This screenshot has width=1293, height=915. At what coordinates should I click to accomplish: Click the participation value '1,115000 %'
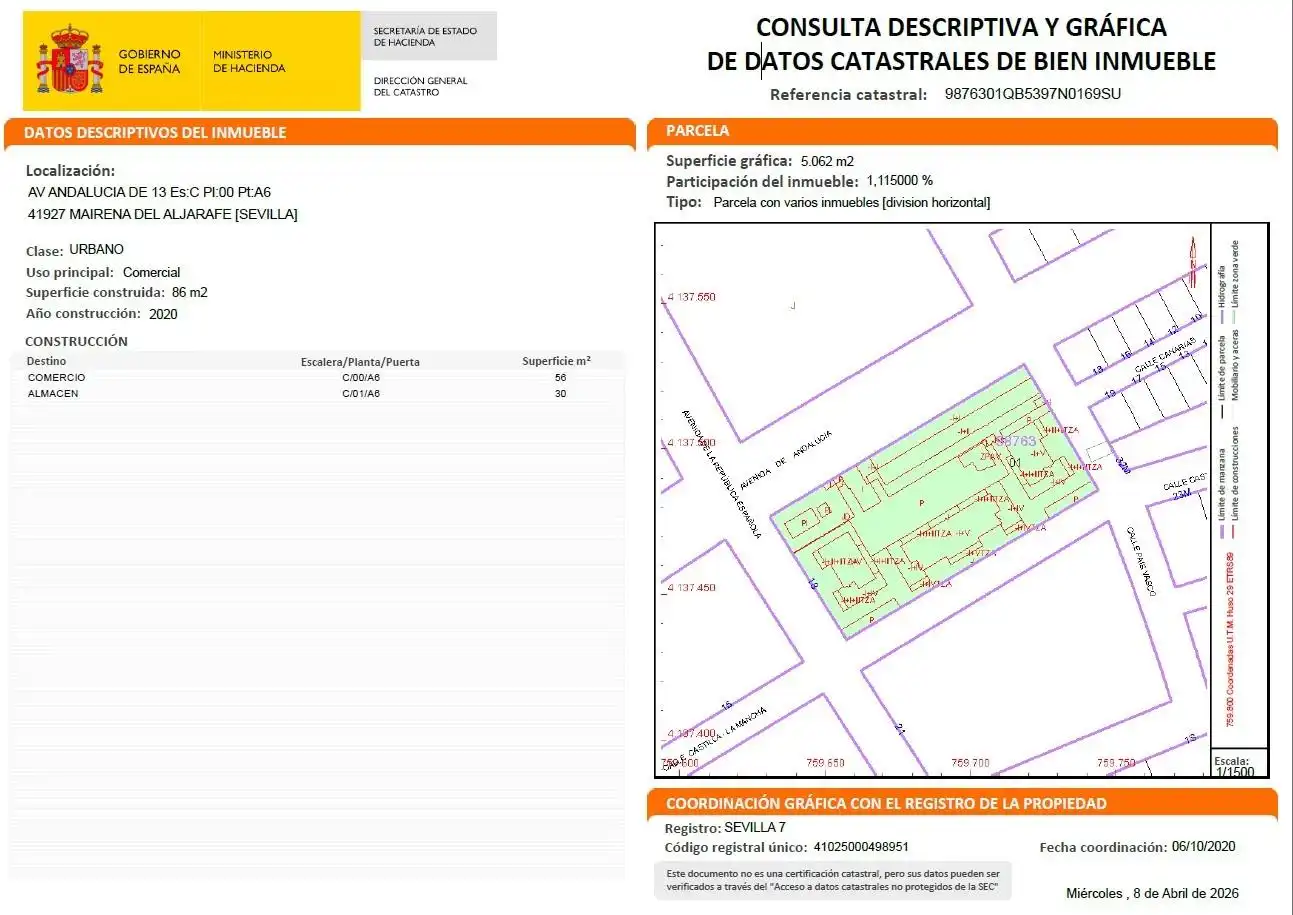tap(900, 181)
